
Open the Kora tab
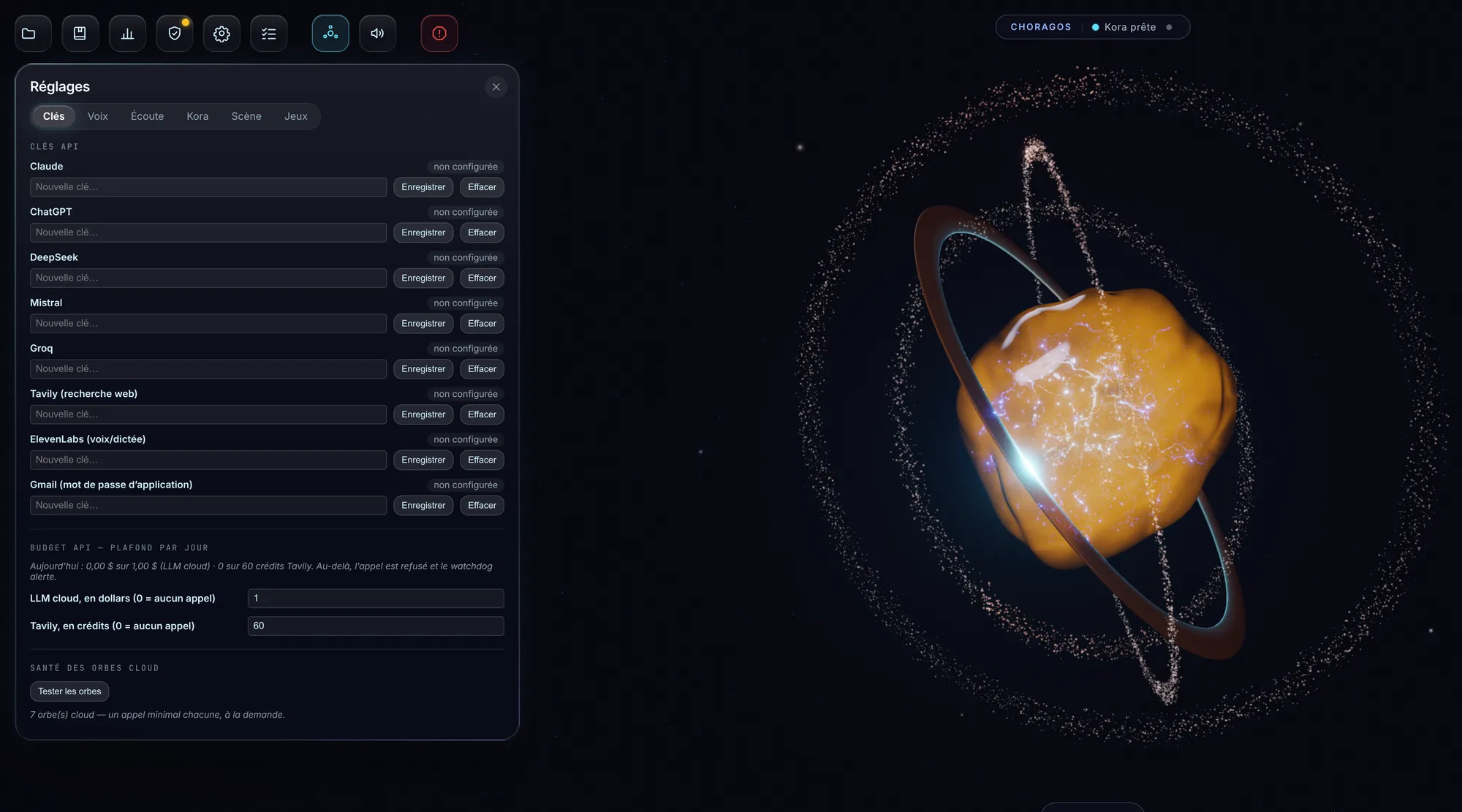tap(197, 116)
